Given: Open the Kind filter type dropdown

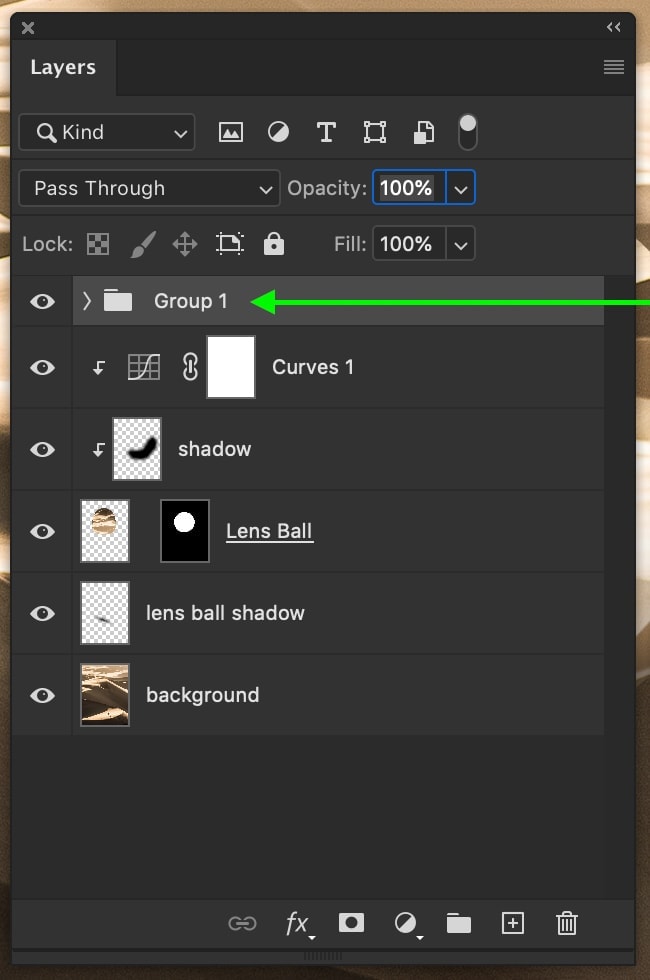Looking at the screenshot, I should pos(107,132).
